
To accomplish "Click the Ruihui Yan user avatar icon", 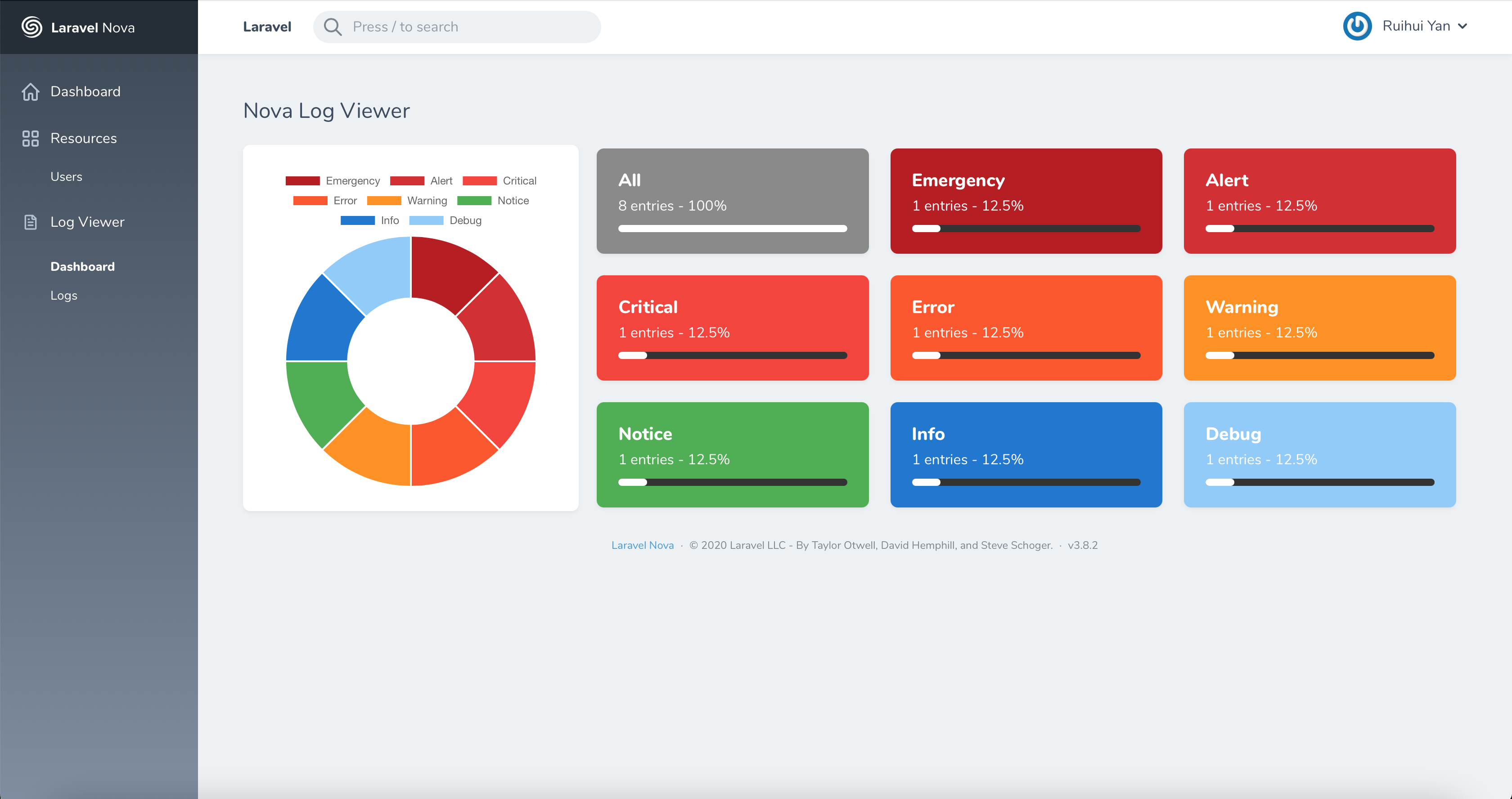I will pyautogui.click(x=1357, y=26).
